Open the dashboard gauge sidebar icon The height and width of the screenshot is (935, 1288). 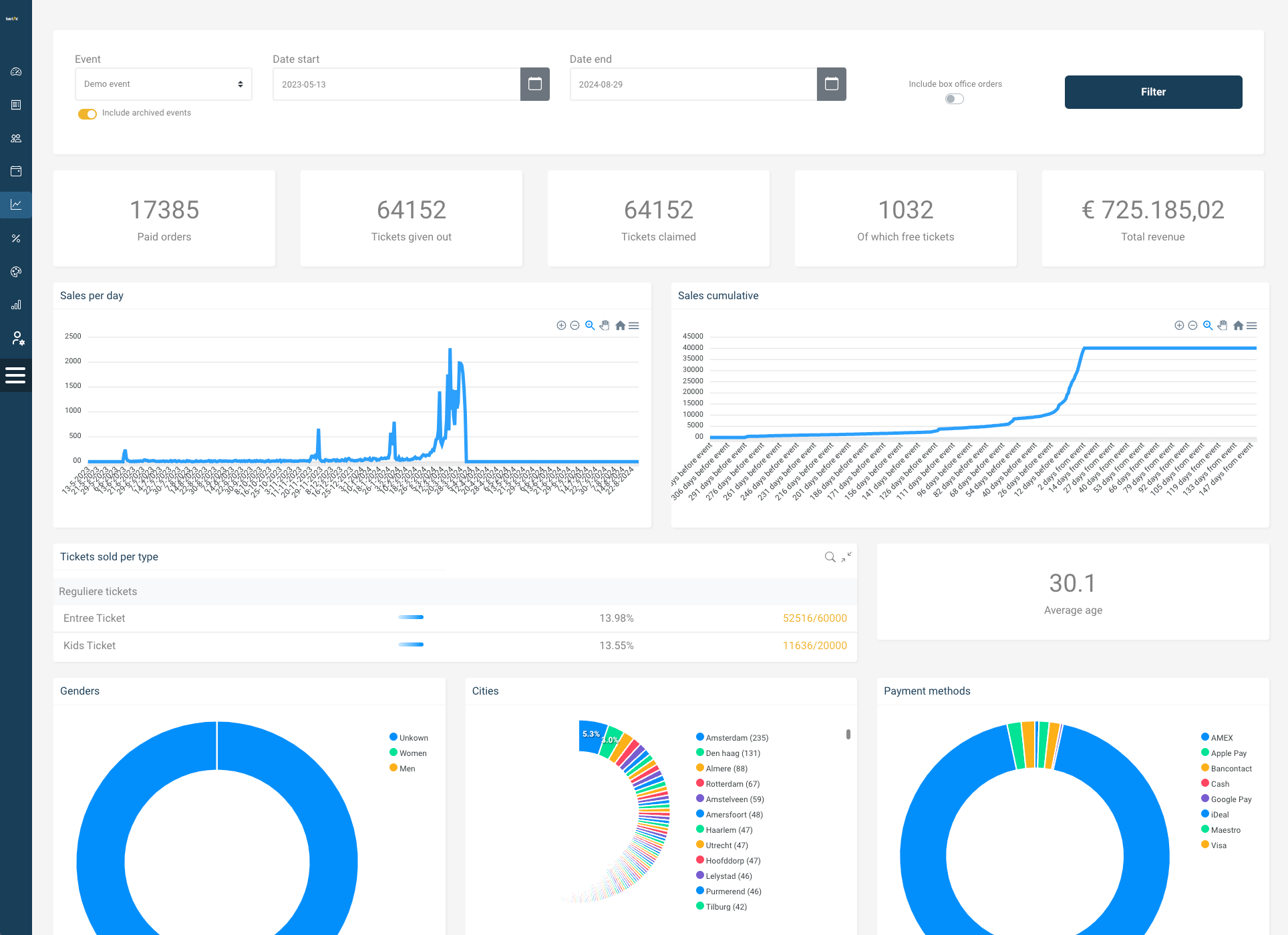point(16,71)
